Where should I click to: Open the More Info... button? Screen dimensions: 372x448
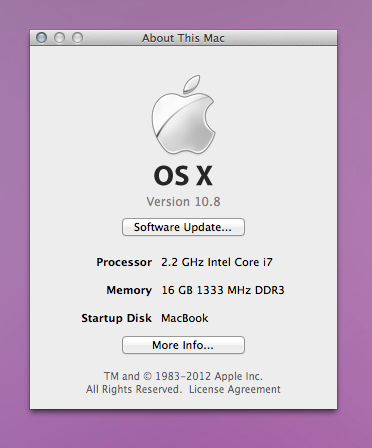point(183,345)
